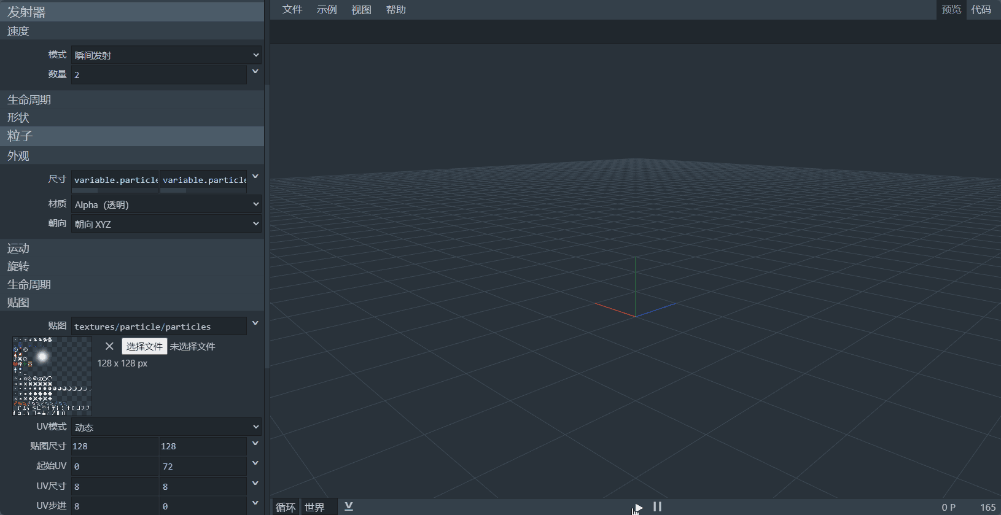Click the 粒子 header

pyautogui.click(x=132, y=136)
